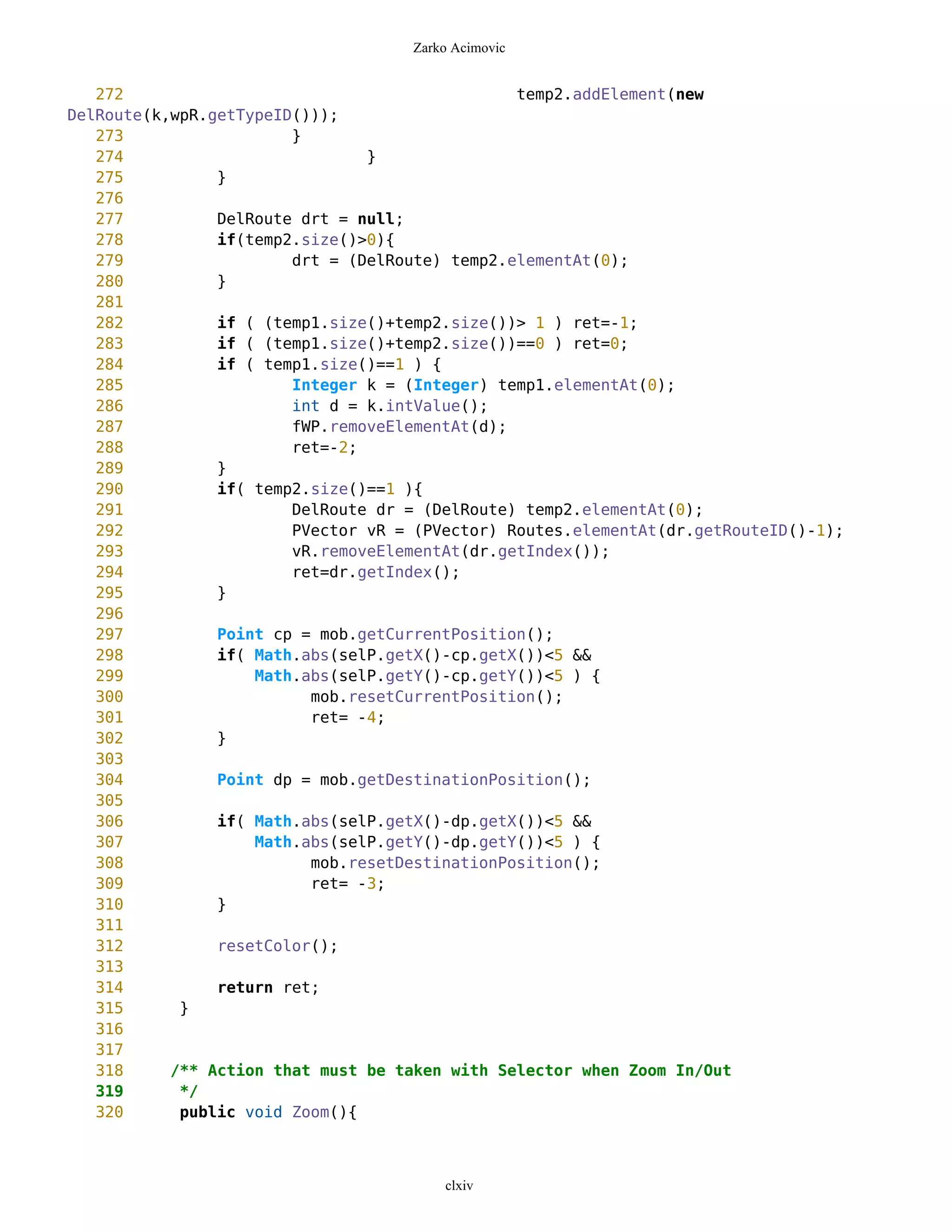Click 'public void Zoom(){' on line 320
The height and width of the screenshot is (1232, 952).
(269, 1113)
